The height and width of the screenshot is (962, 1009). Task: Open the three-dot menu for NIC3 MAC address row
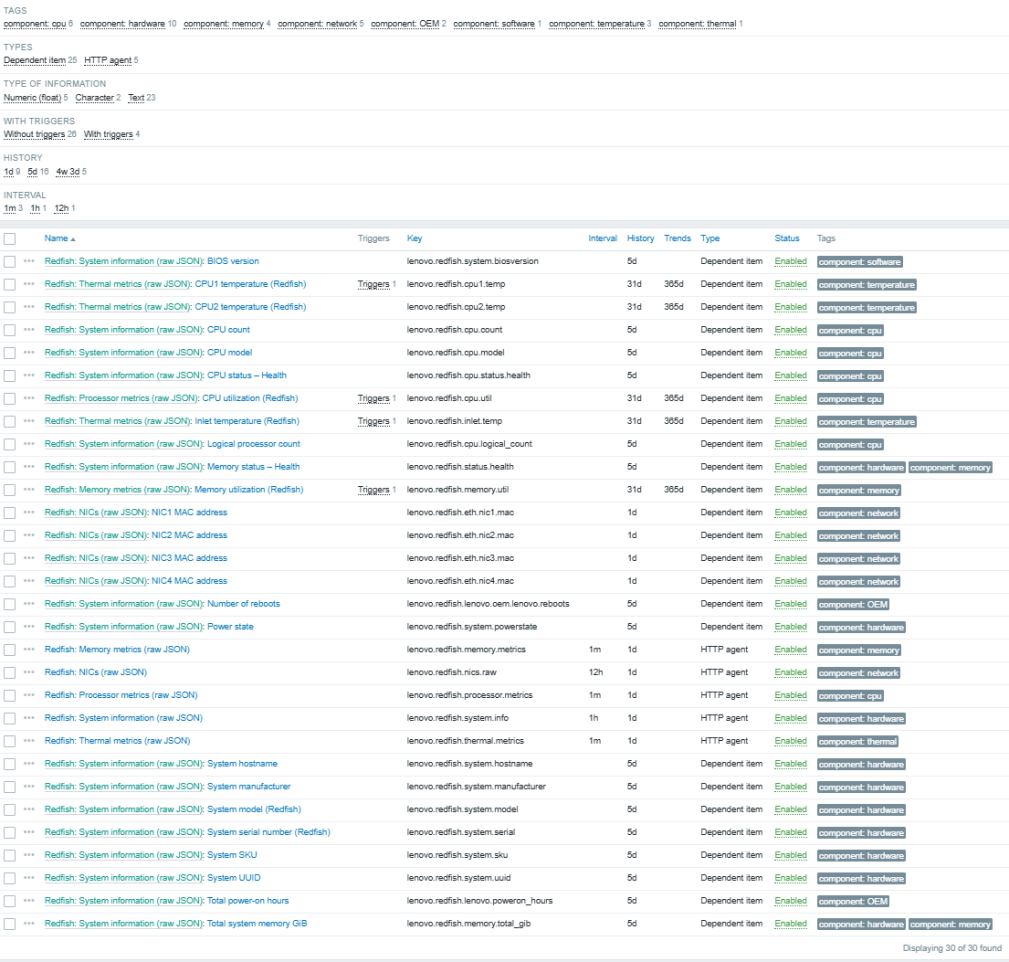click(x=29, y=558)
